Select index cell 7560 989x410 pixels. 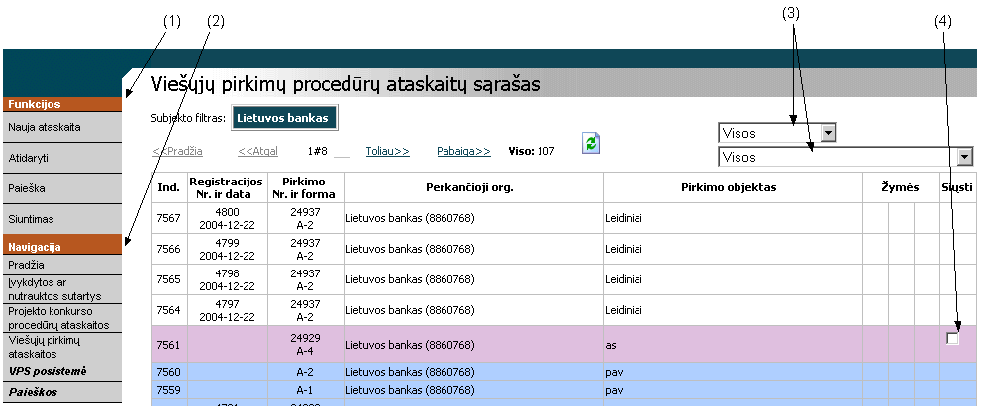click(167, 372)
